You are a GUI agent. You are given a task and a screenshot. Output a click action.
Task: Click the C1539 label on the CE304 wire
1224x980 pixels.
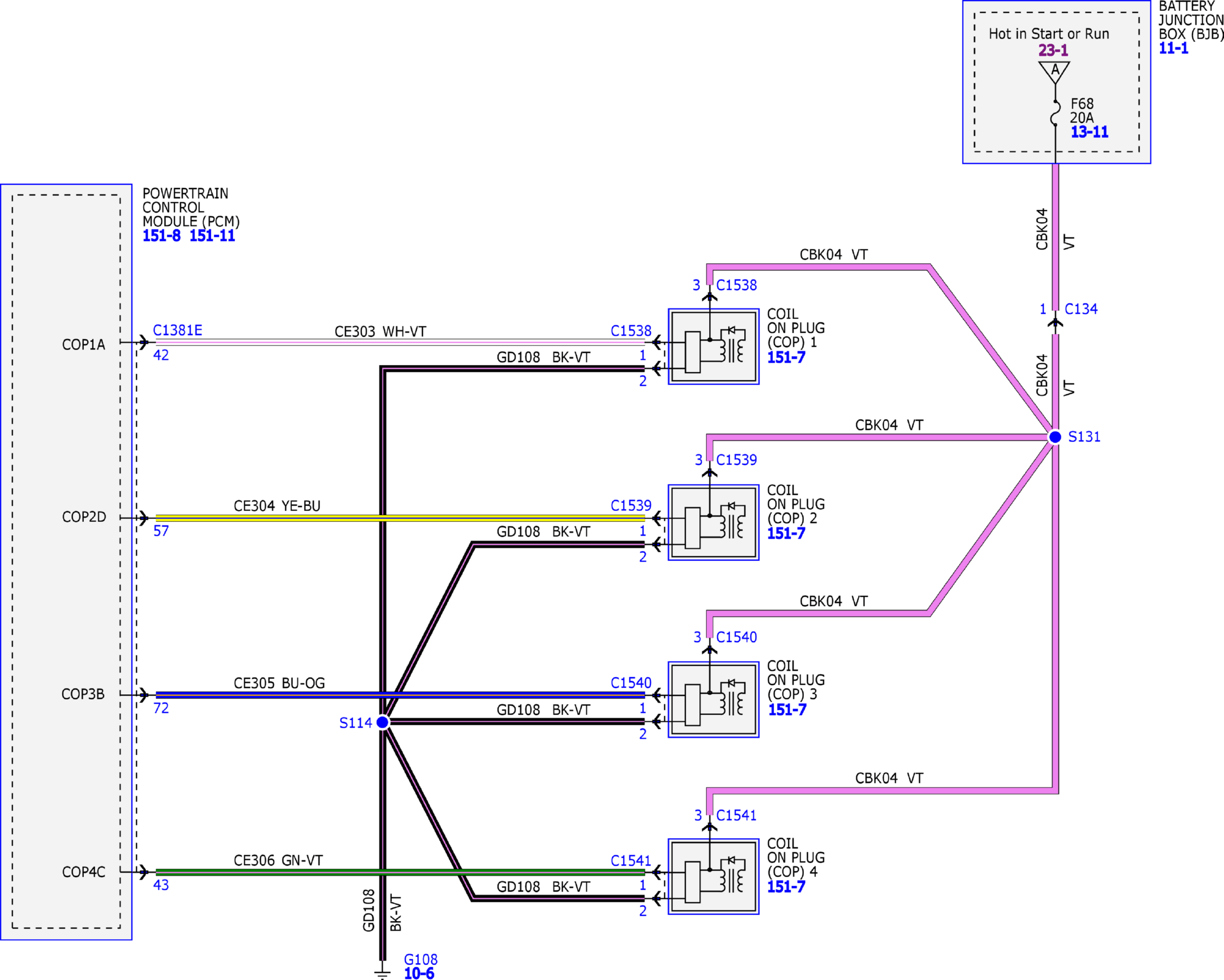click(631, 505)
